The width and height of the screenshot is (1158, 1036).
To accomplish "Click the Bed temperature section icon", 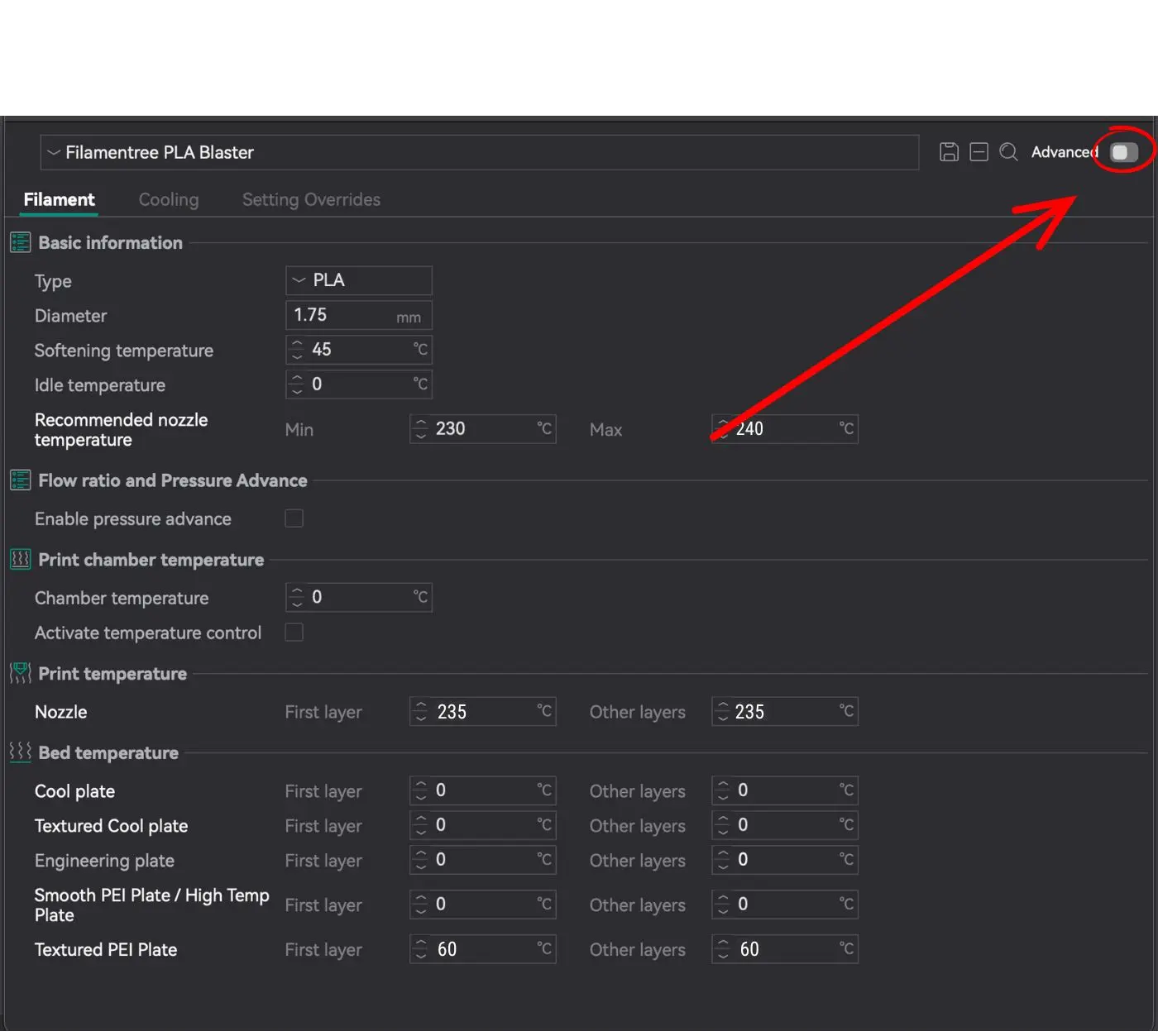I will 20,752.
